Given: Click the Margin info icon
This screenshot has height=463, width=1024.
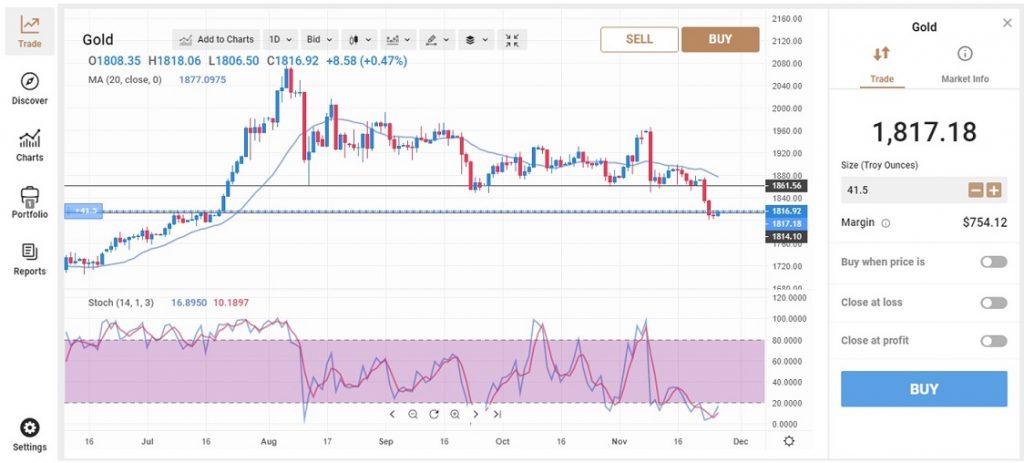Looking at the screenshot, I should click(x=886, y=223).
